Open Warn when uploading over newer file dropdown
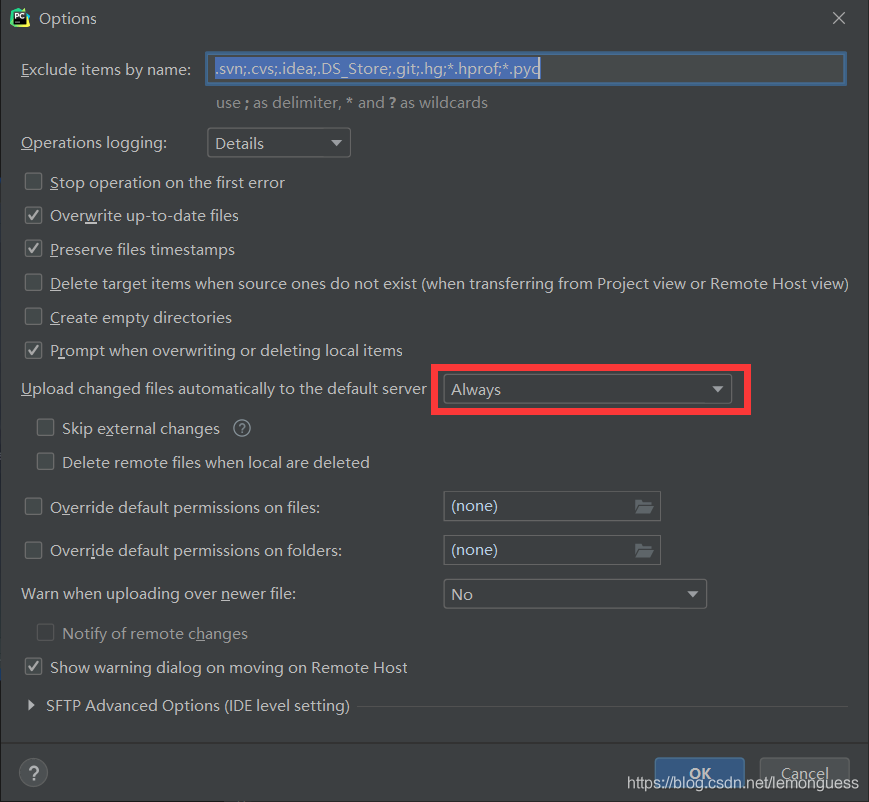Image resolution: width=869 pixels, height=802 pixels. (574, 594)
